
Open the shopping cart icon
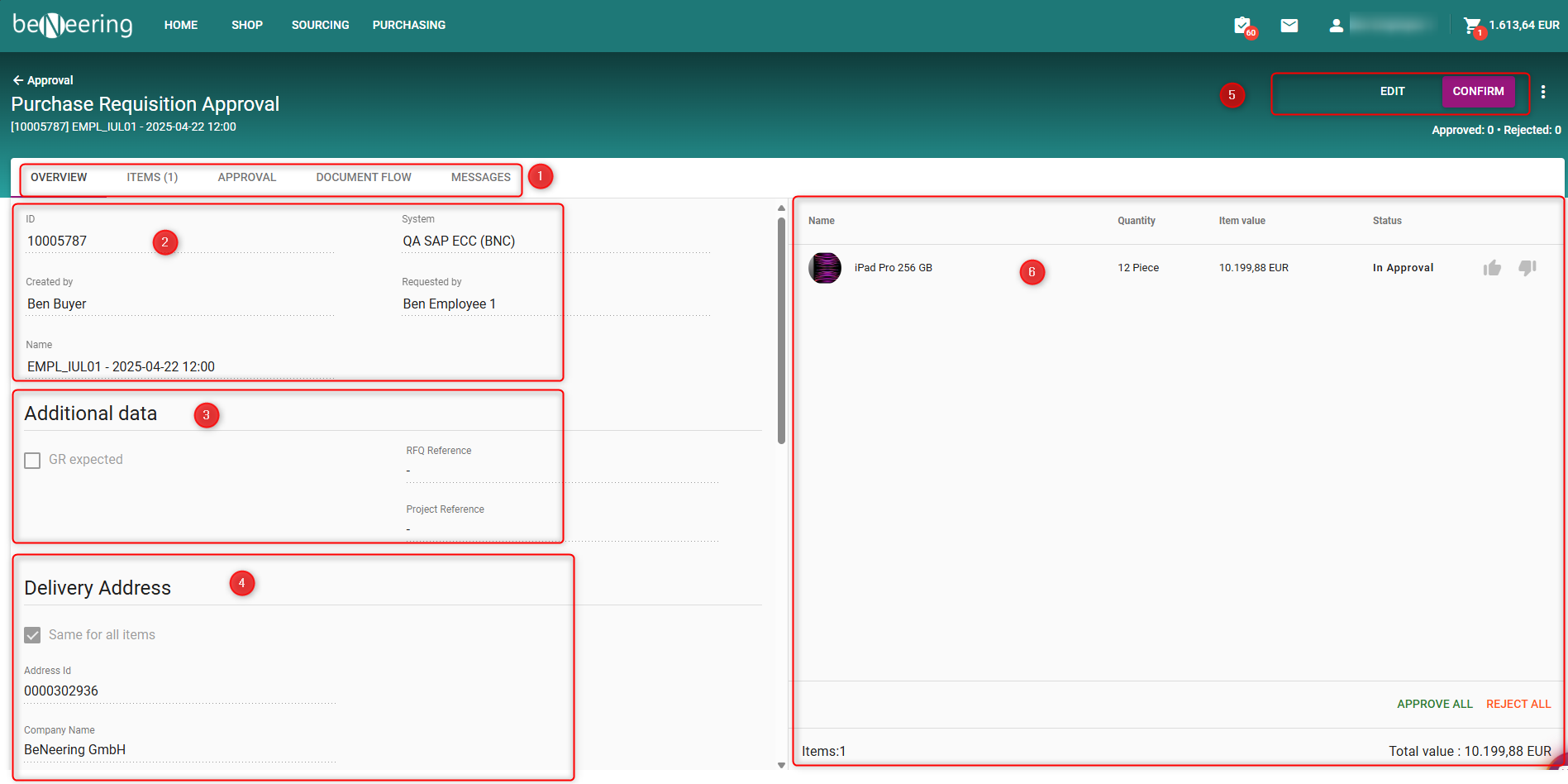pyautogui.click(x=1472, y=26)
